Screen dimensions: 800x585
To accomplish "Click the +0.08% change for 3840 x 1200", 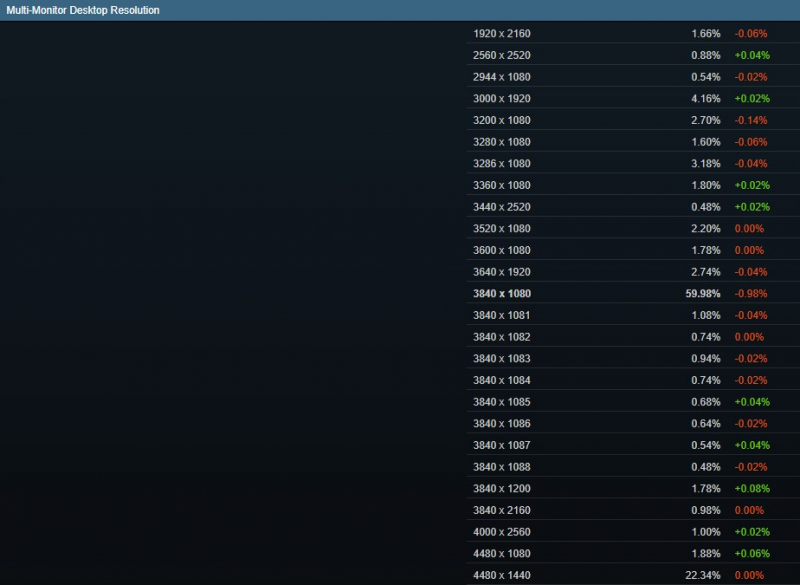I will coord(752,489).
